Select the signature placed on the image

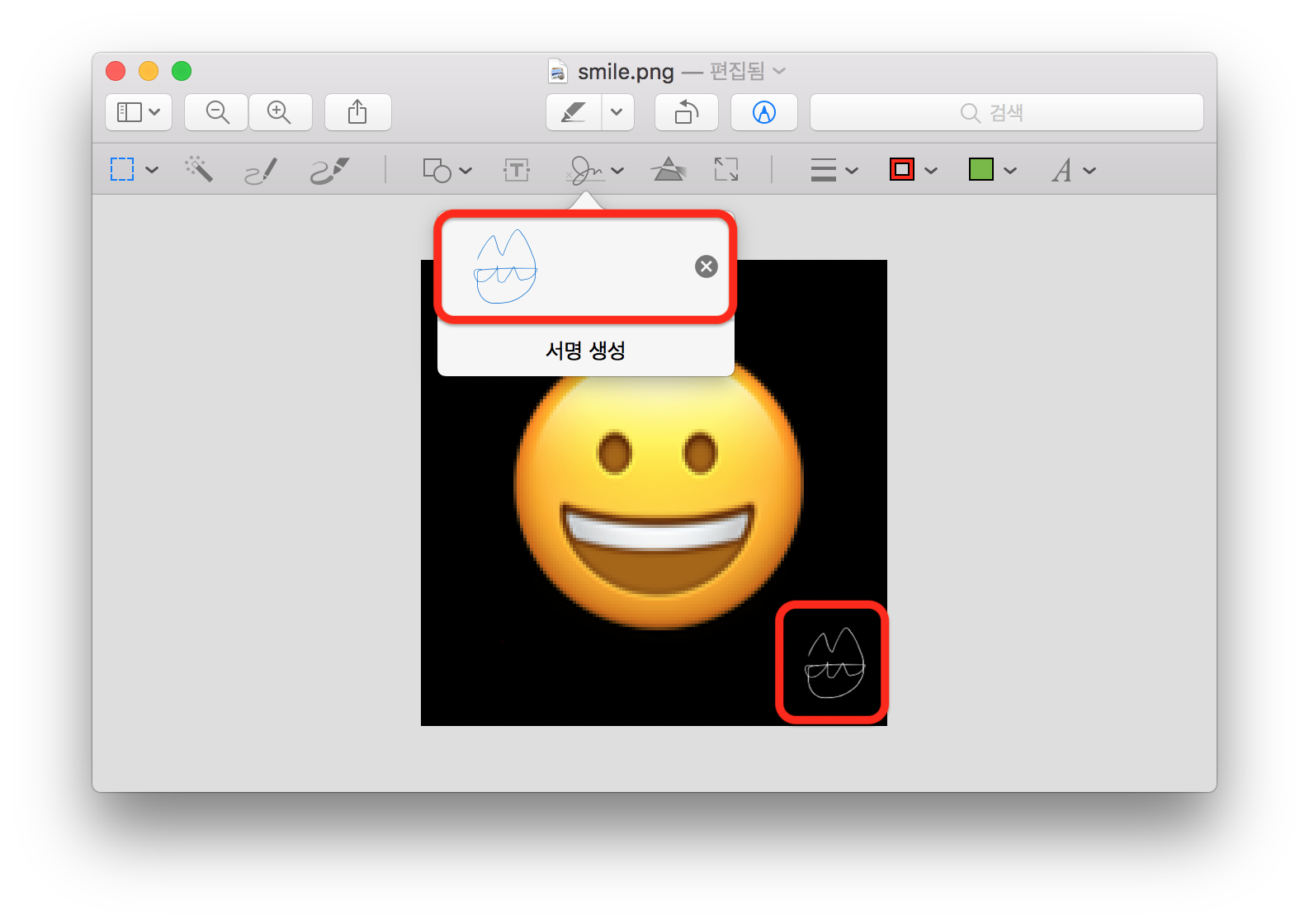(834, 662)
